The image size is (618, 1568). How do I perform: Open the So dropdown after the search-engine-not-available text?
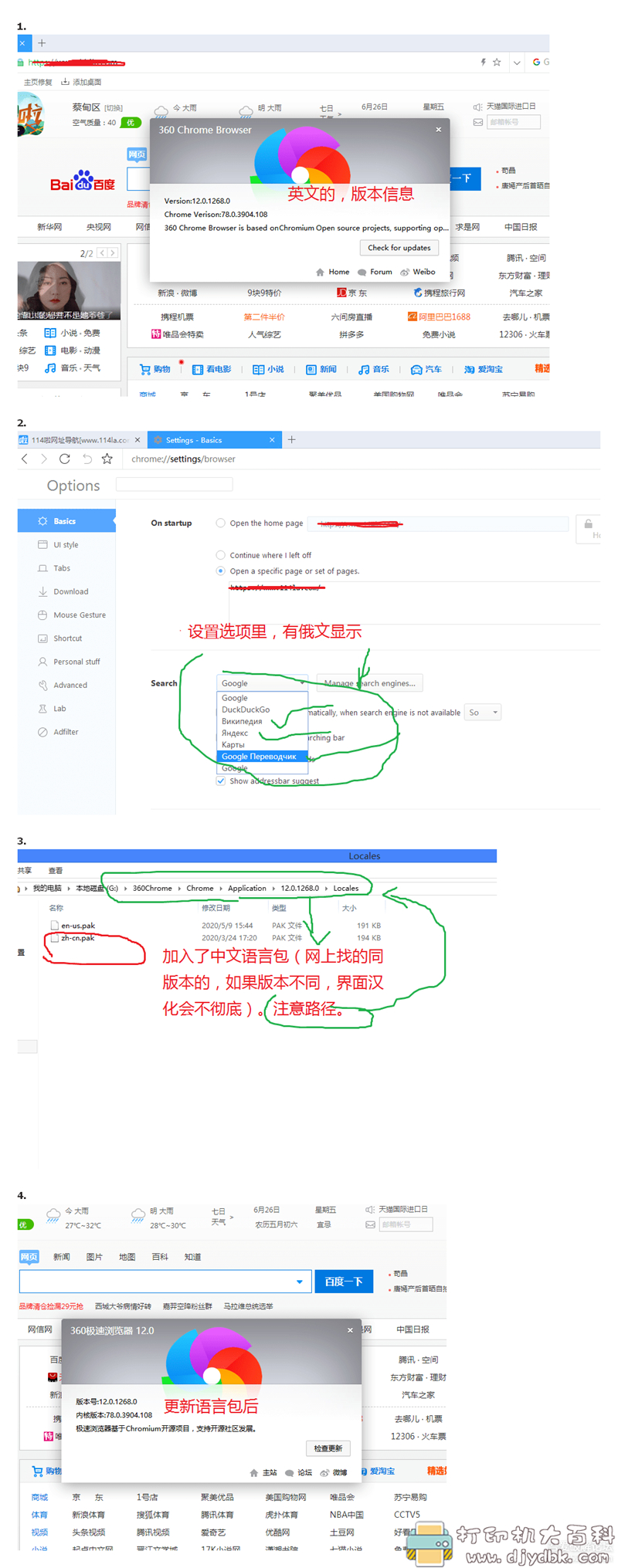click(483, 713)
